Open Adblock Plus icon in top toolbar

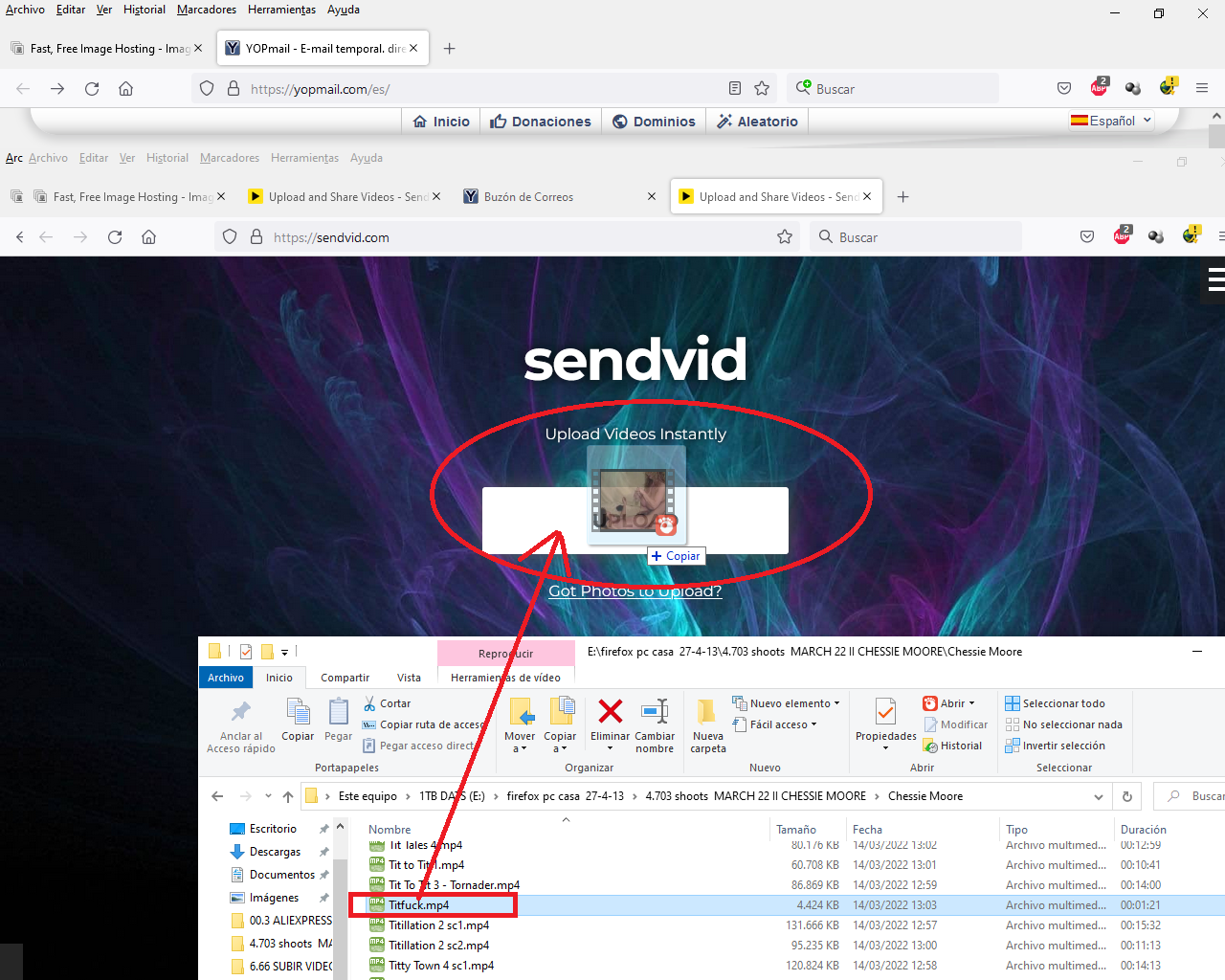point(1099,87)
